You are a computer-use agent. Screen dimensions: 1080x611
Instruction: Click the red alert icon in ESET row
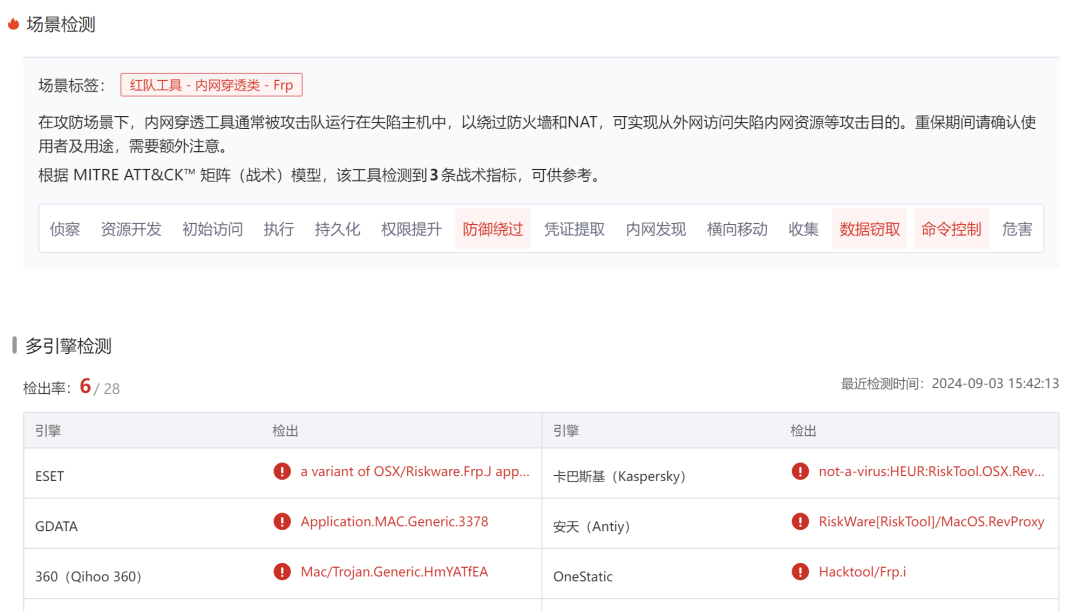(x=283, y=471)
